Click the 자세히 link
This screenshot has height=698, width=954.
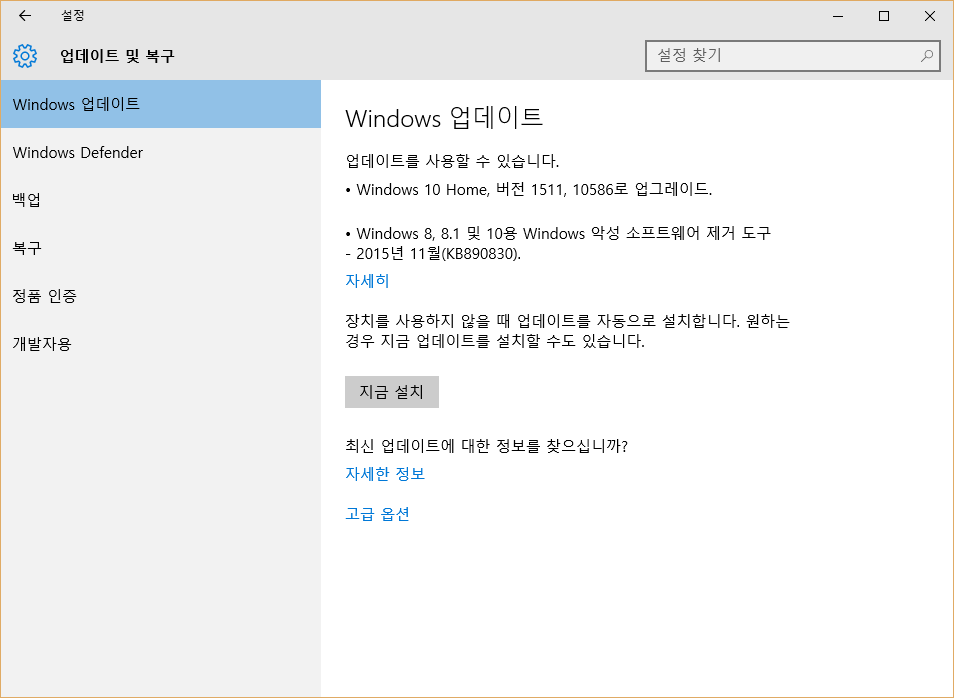tap(367, 281)
